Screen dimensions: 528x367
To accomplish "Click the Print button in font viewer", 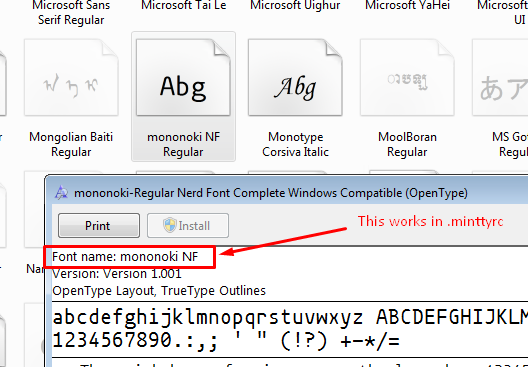I will coord(99,225).
